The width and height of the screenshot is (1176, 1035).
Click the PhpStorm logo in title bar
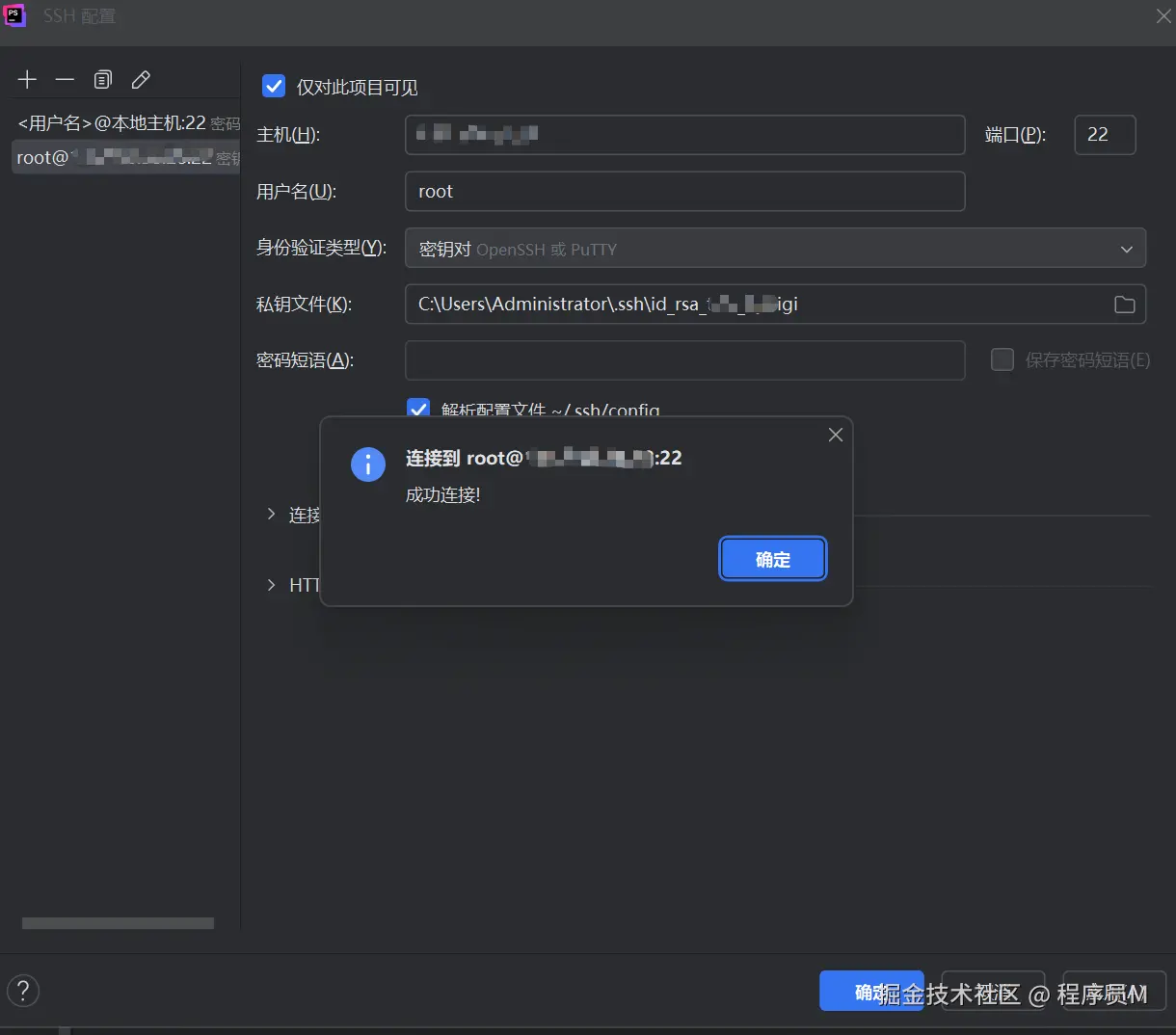point(15,15)
